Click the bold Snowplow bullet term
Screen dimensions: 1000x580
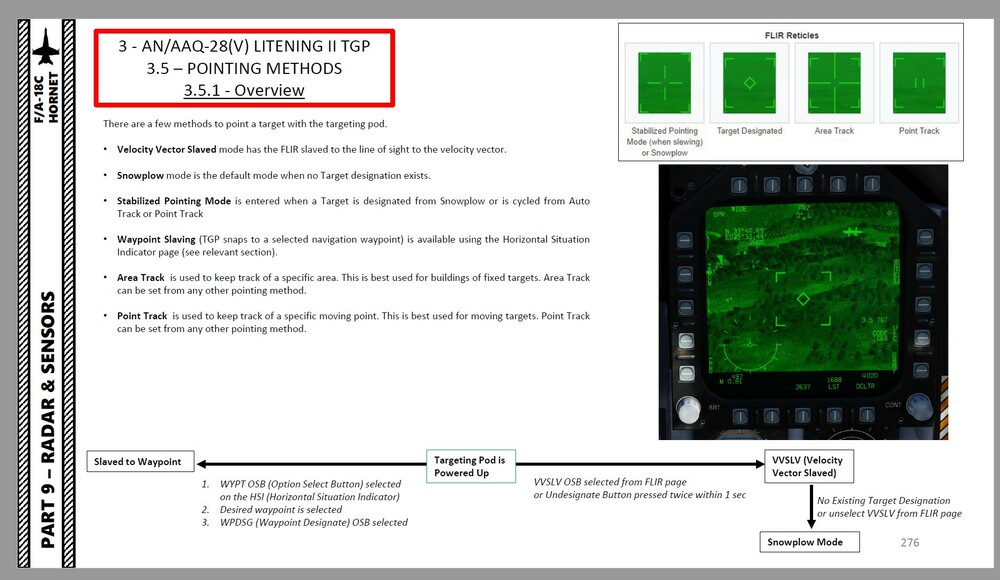pos(140,175)
